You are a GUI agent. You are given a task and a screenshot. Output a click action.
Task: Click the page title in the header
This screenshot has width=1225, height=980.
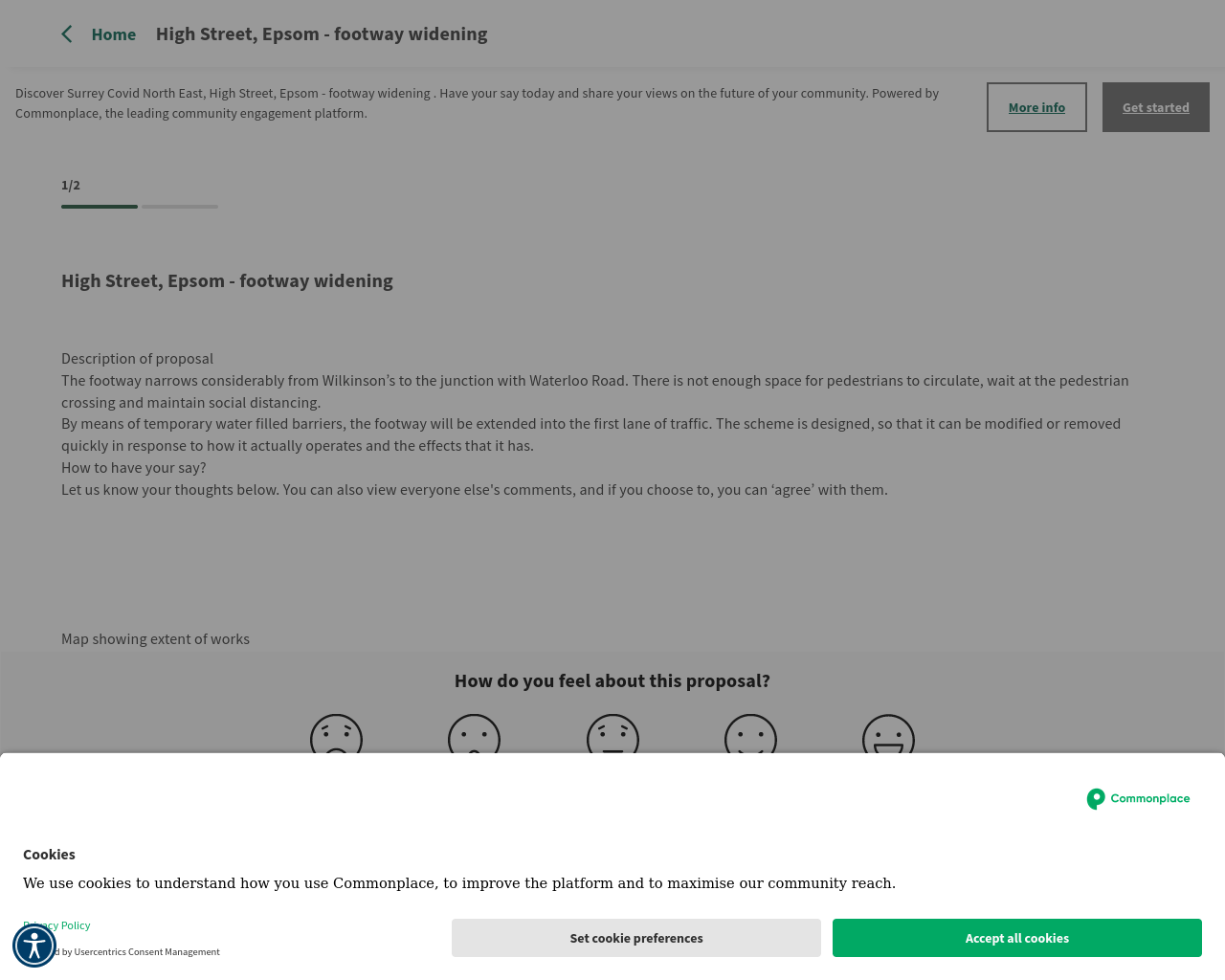322,34
